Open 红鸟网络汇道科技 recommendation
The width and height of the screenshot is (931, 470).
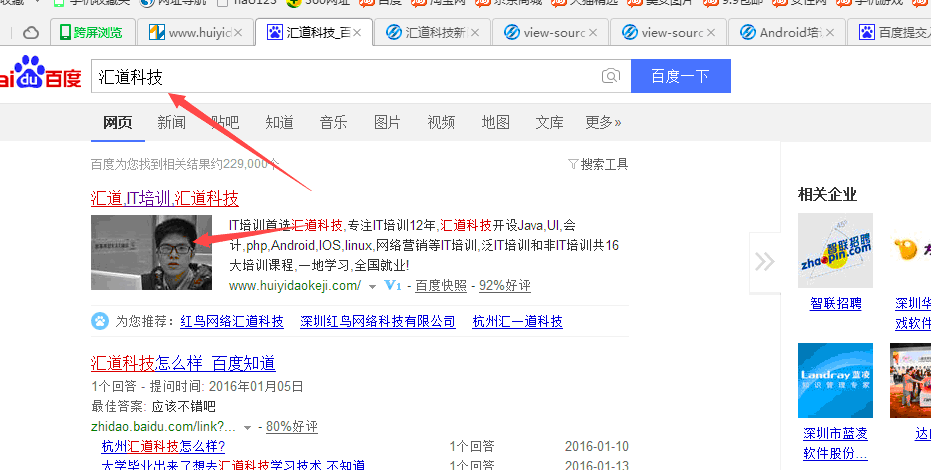click(232, 322)
